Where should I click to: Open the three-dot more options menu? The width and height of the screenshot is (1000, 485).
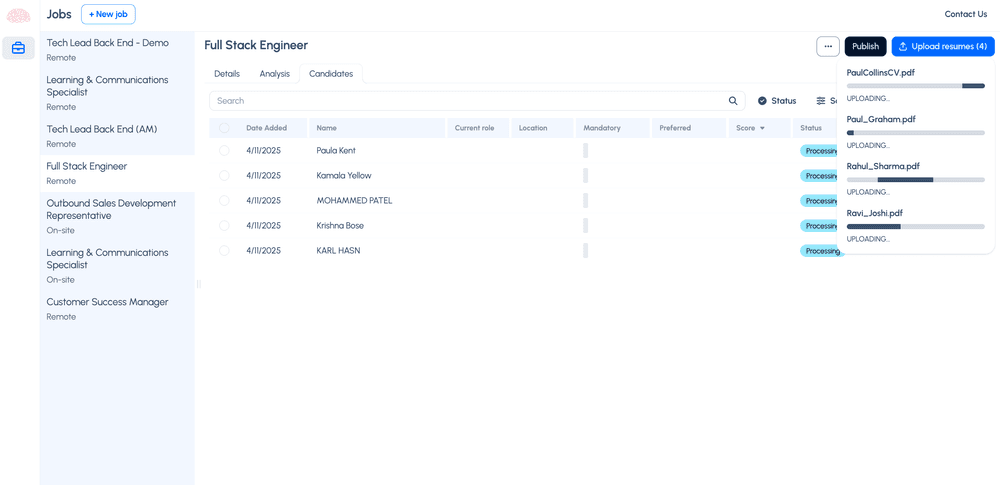828,47
